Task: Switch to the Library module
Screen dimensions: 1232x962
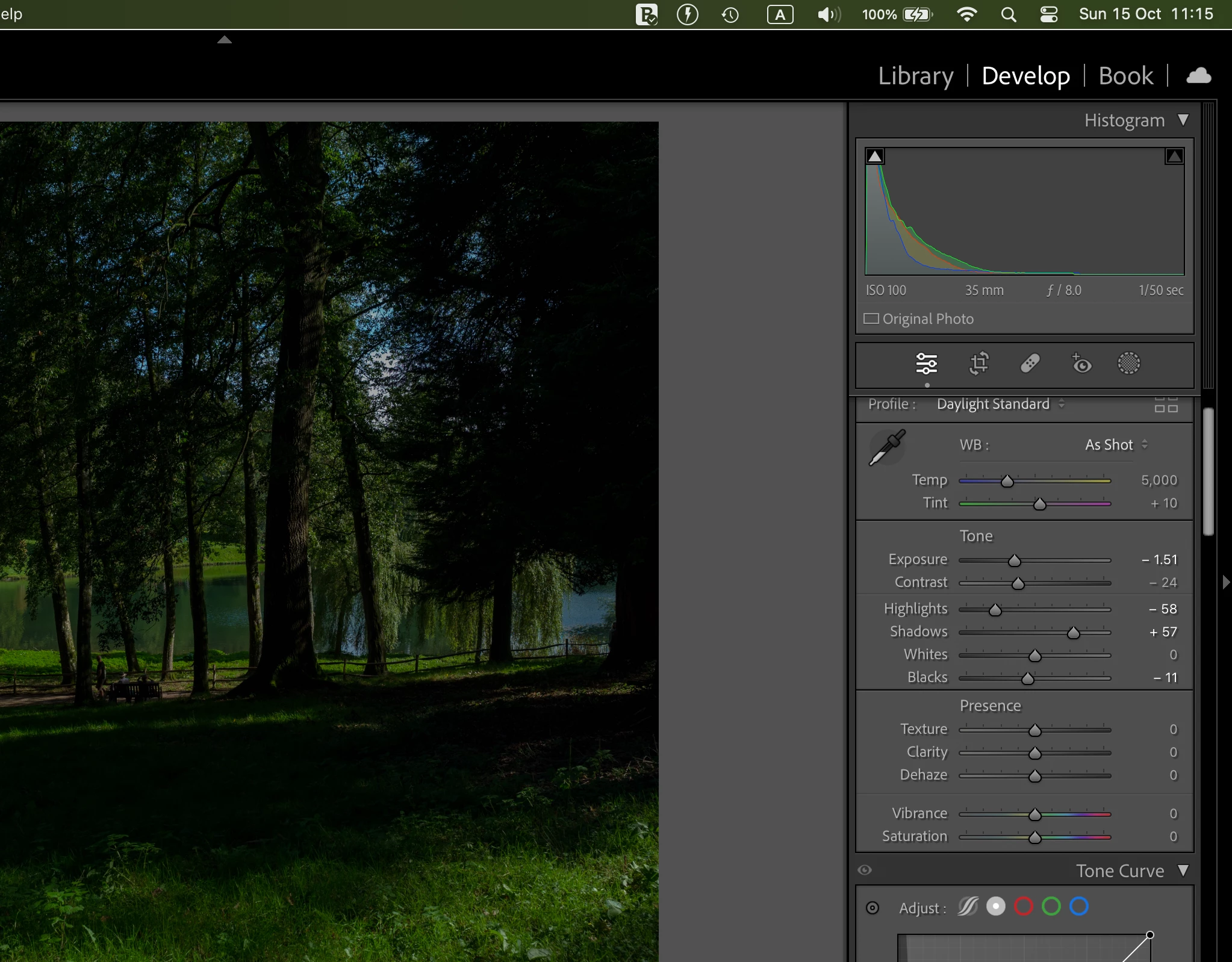Action: point(915,76)
